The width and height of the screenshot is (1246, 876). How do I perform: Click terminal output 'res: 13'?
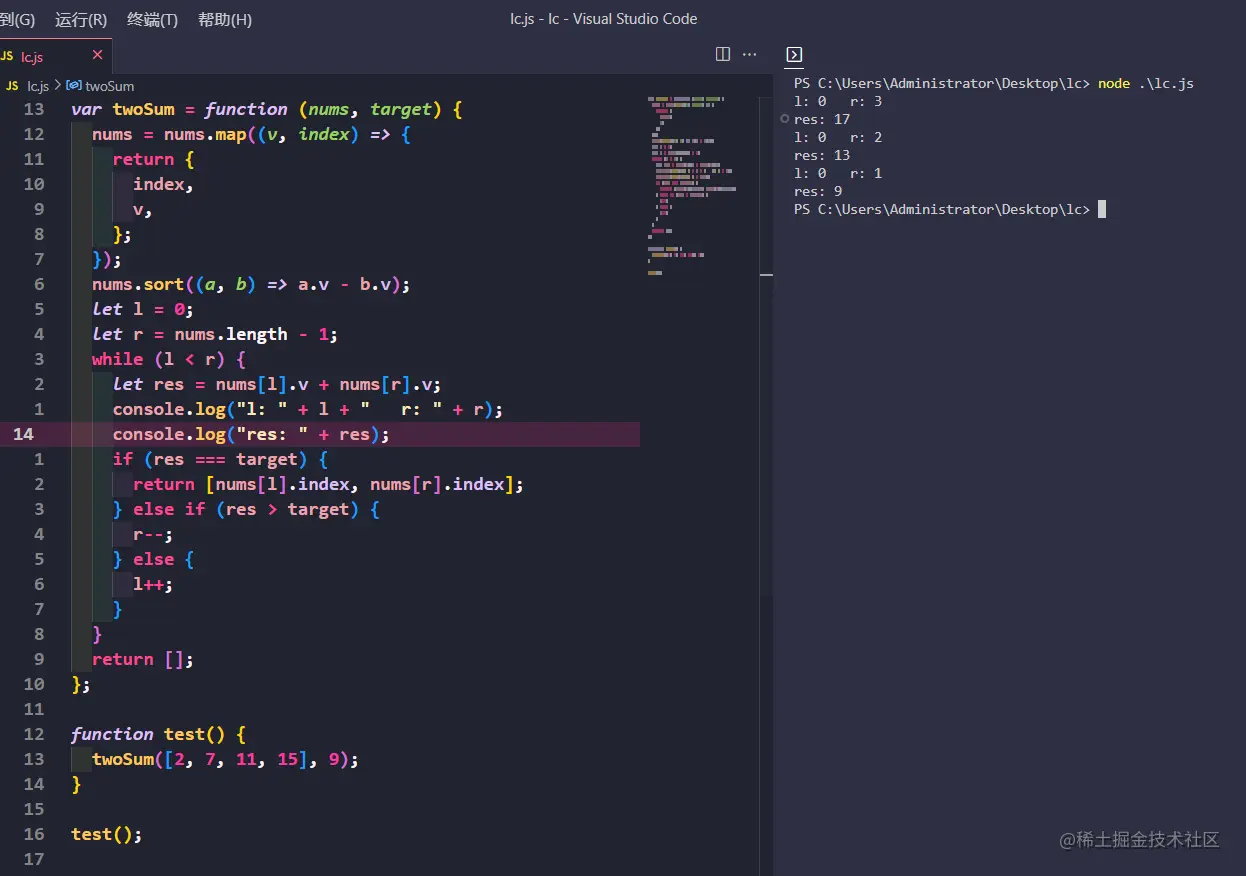pyautogui.click(x=822, y=155)
